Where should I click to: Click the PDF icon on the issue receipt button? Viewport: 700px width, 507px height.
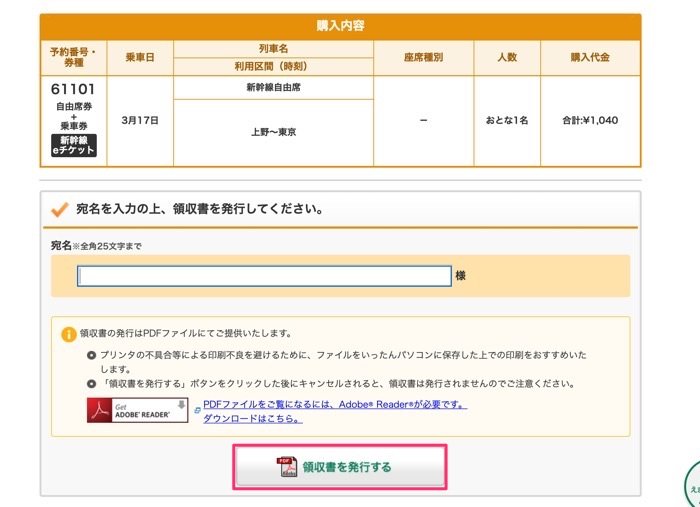[x=287, y=467]
